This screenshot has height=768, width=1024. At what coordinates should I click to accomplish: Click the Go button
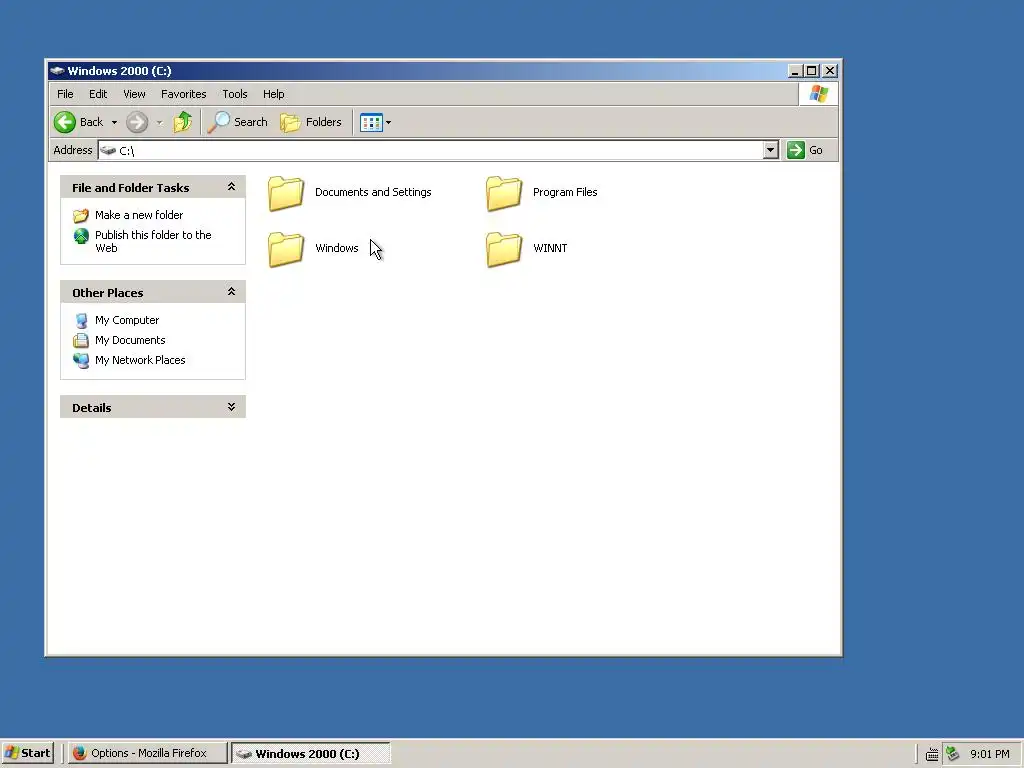point(805,150)
